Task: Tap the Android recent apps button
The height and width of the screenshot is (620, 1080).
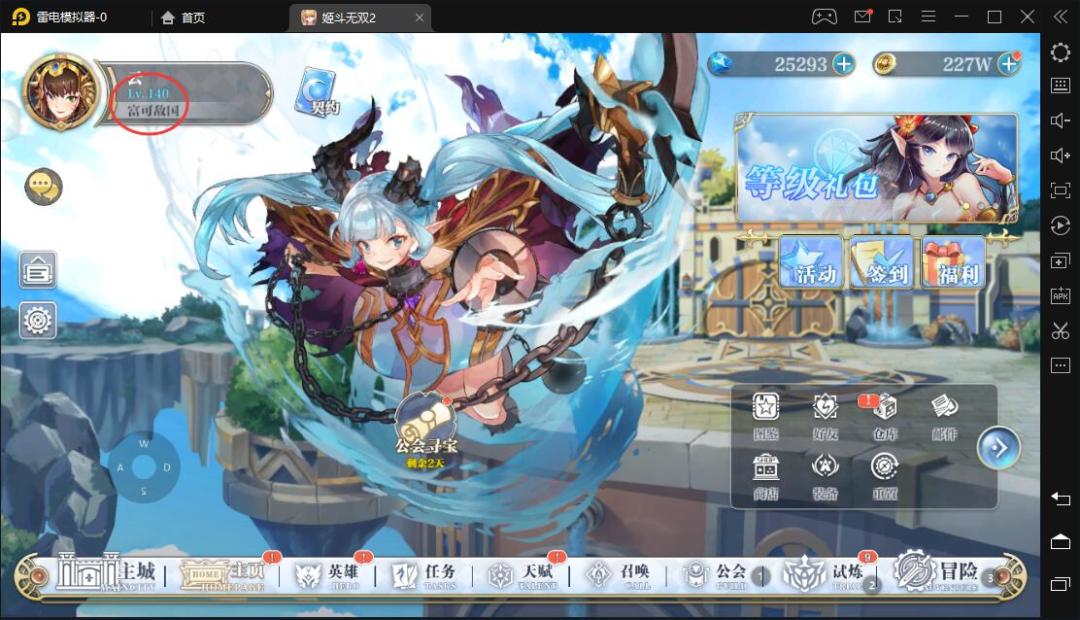Action: click(x=1060, y=584)
